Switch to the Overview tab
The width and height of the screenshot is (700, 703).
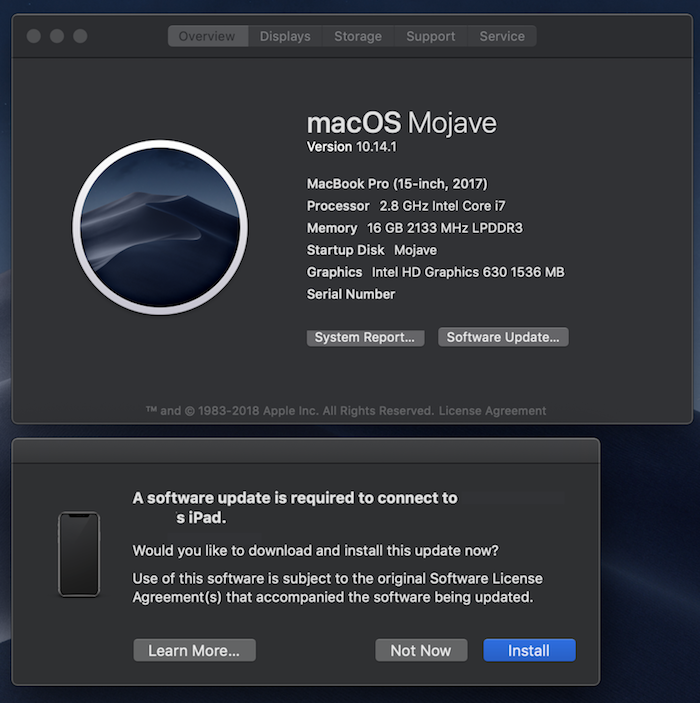click(208, 36)
